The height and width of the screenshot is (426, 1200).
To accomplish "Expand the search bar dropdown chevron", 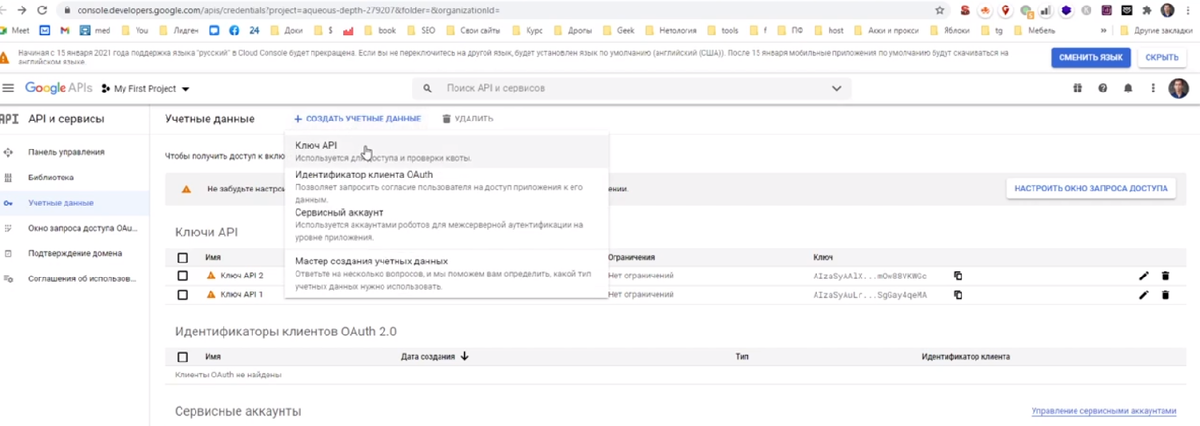I will pyautogui.click(x=836, y=88).
